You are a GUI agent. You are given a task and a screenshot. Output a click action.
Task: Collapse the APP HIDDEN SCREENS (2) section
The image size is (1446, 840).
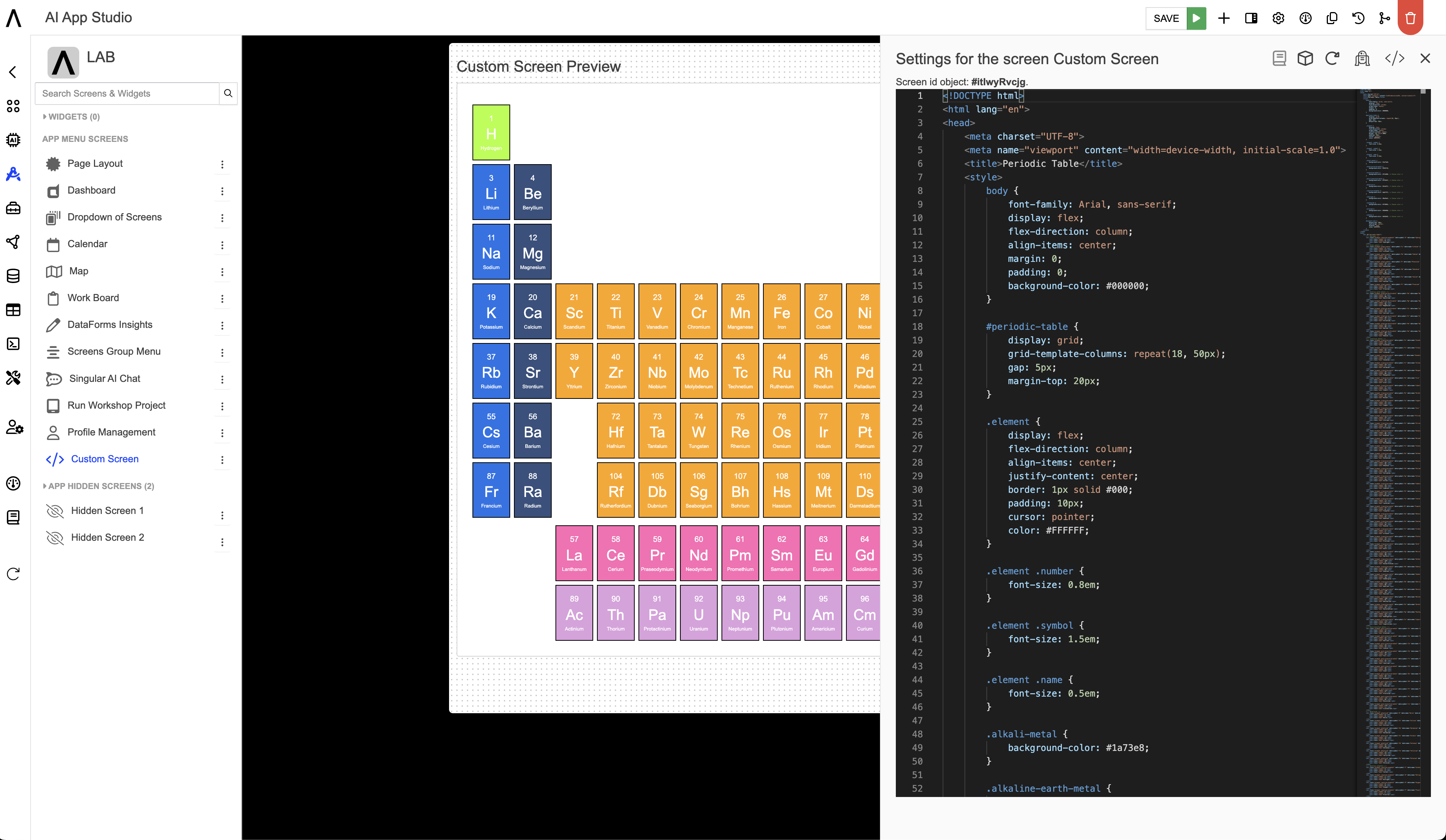pos(98,486)
